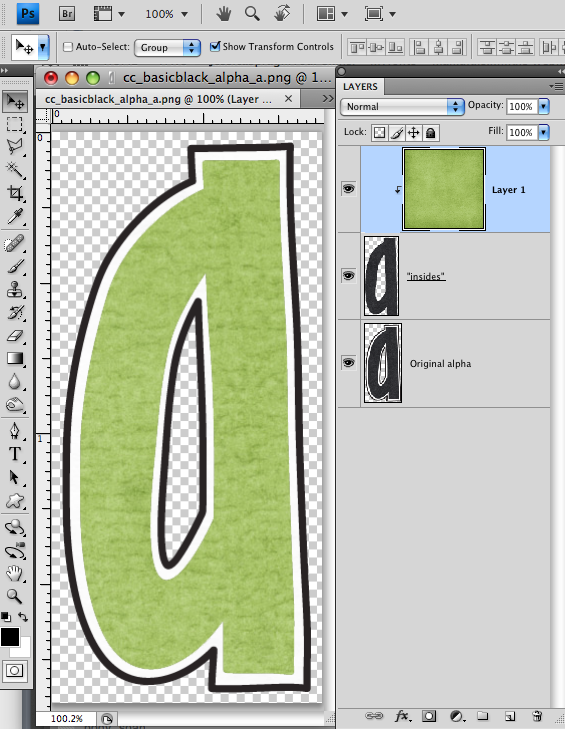Screen dimensions: 565x729
Task: Hide the Original alpha layer
Action: pyautogui.click(x=348, y=363)
